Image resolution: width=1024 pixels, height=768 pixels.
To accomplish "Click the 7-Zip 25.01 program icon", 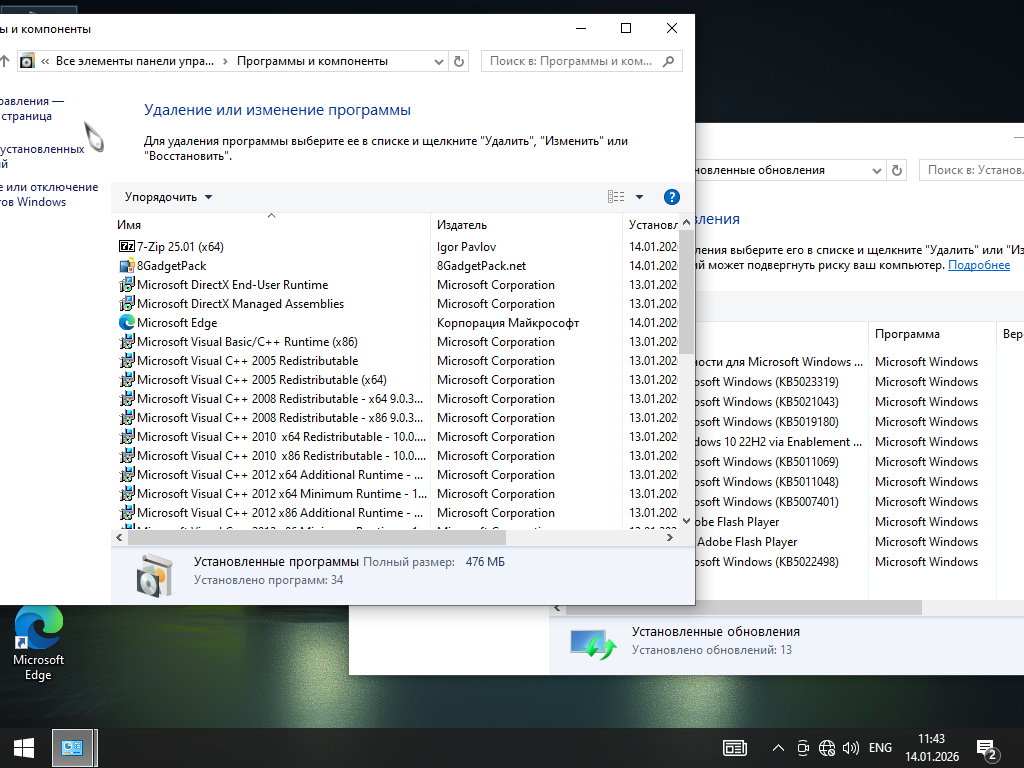I will [x=127, y=246].
